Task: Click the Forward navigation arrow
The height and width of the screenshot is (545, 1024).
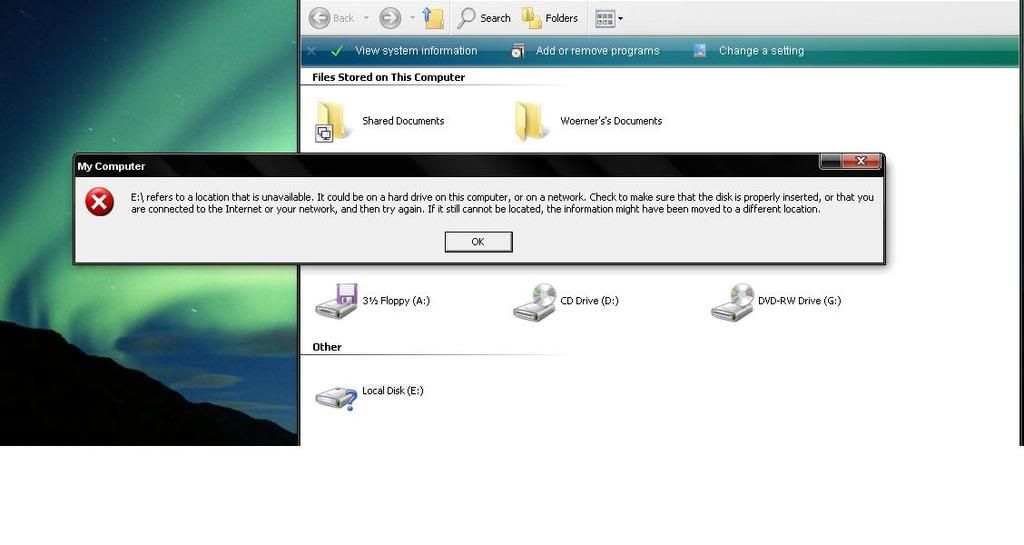Action: [x=390, y=18]
